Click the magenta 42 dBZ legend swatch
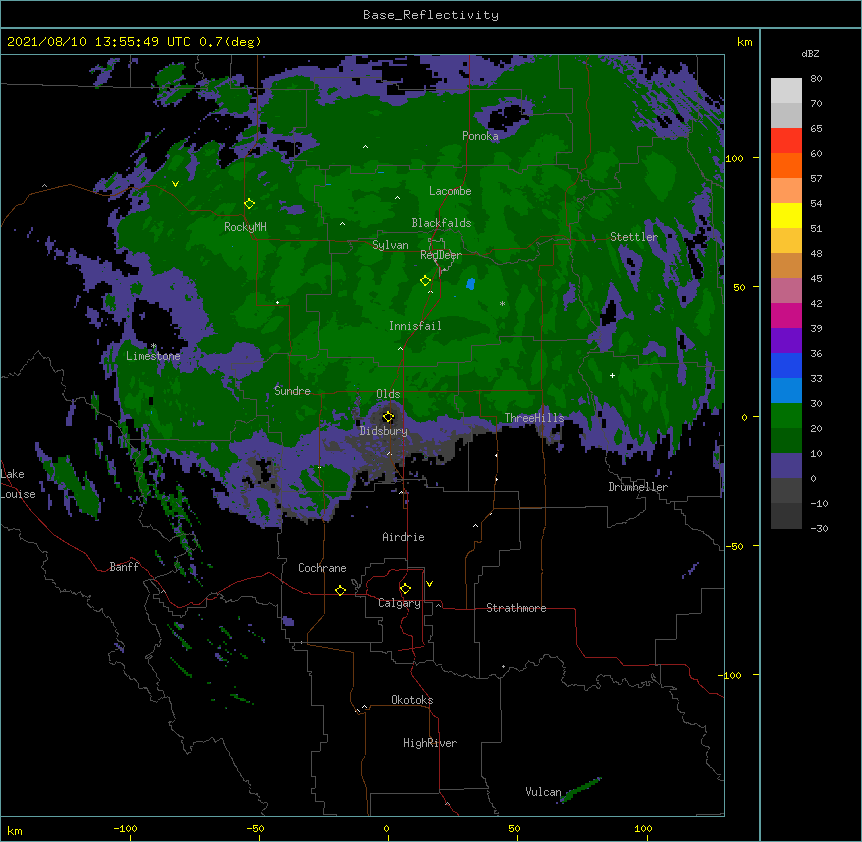This screenshot has height=842, width=862. click(786, 315)
